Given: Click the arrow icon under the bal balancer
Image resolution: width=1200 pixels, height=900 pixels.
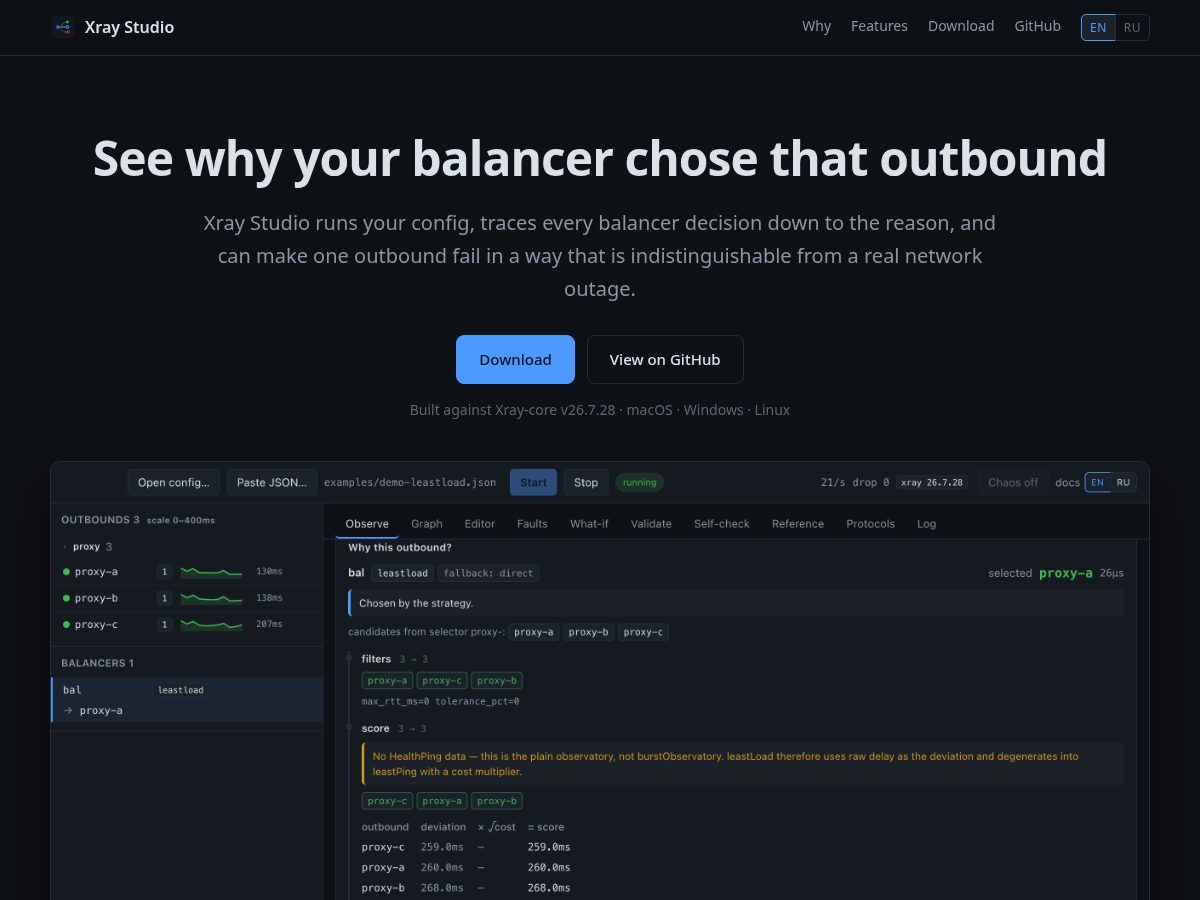Looking at the screenshot, I should coord(68,710).
